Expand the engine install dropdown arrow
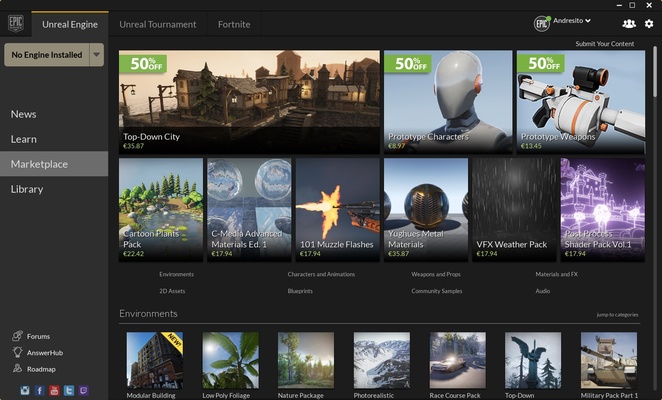Screen dimensions: 662x400 tap(97, 54)
